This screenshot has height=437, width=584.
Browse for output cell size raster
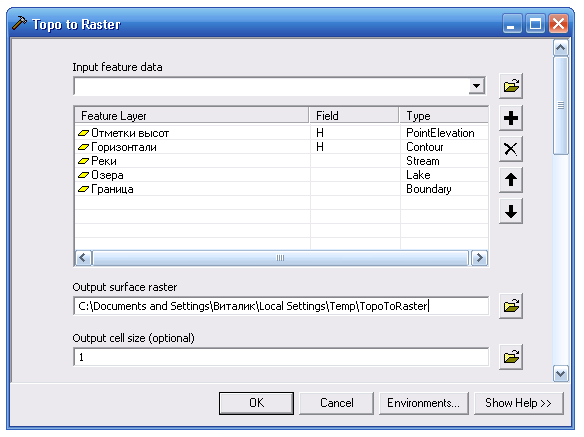(x=511, y=357)
